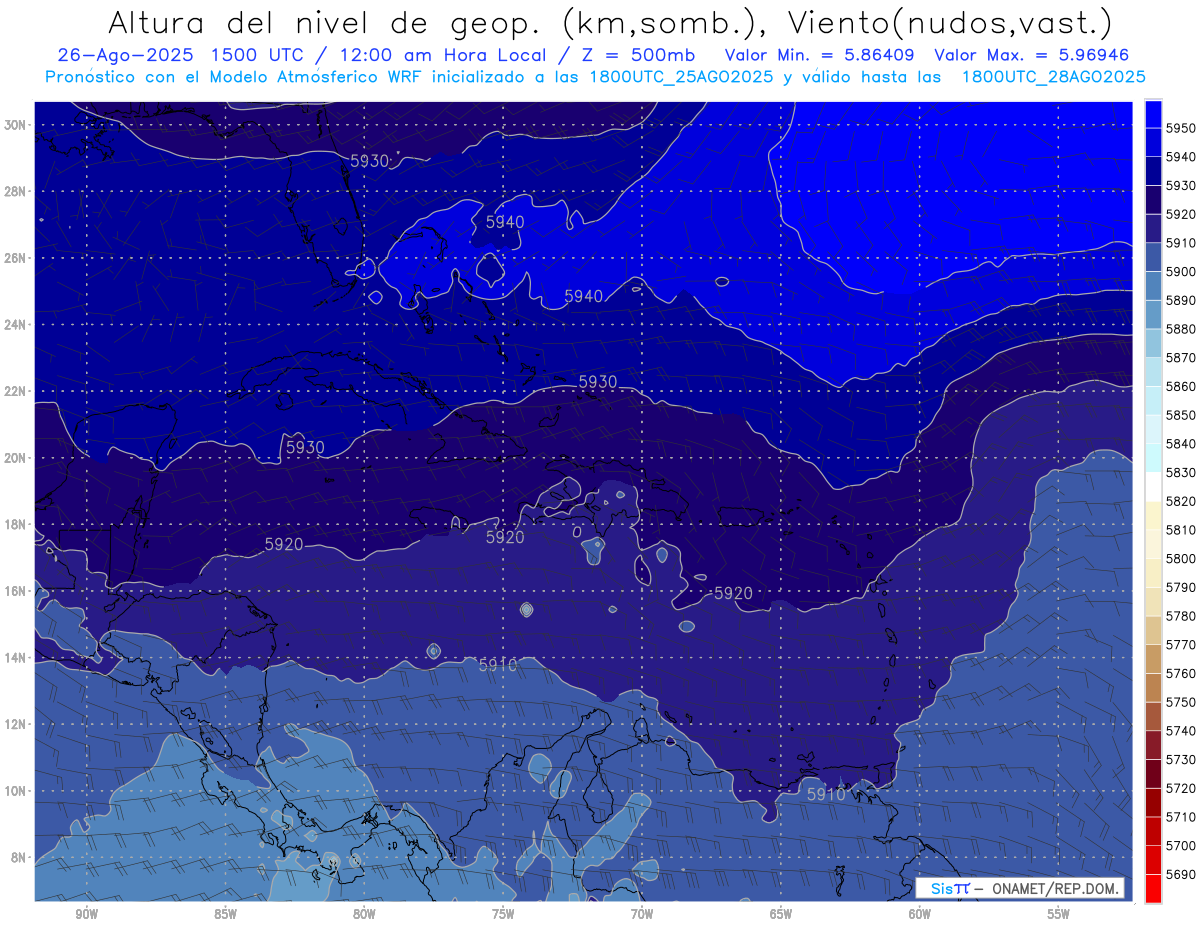Click the 85W longitude axis label
The width and height of the screenshot is (1200, 927).
point(225,914)
